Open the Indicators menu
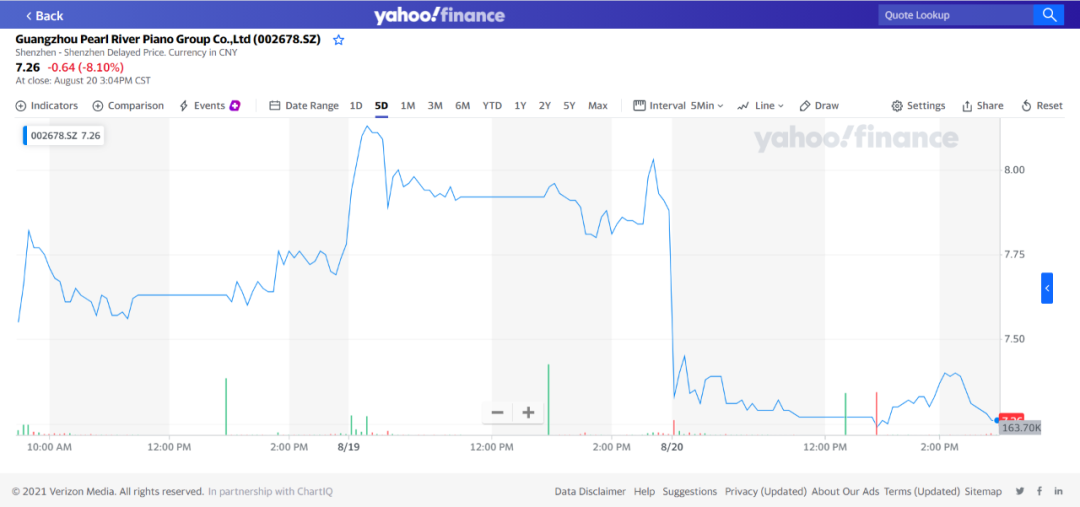Image resolution: width=1080 pixels, height=507 pixels. pyautogui.click(x=47, y=106)
